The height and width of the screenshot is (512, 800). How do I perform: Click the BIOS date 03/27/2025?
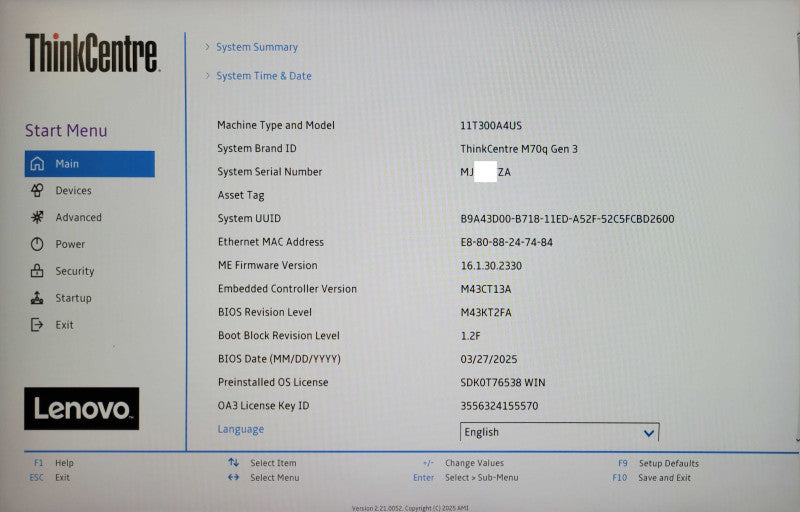click(x=489, y=359)
